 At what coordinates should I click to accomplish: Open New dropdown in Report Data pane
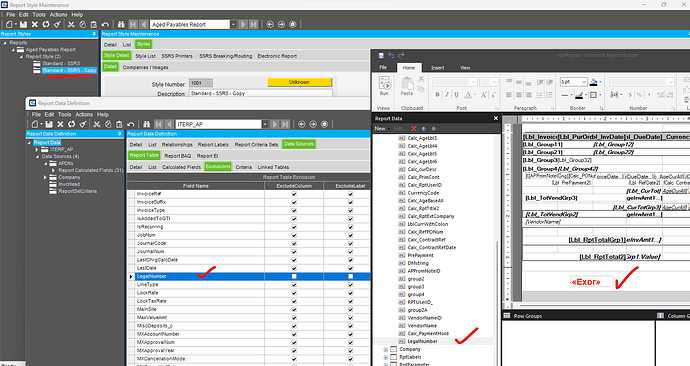point(382,128)
